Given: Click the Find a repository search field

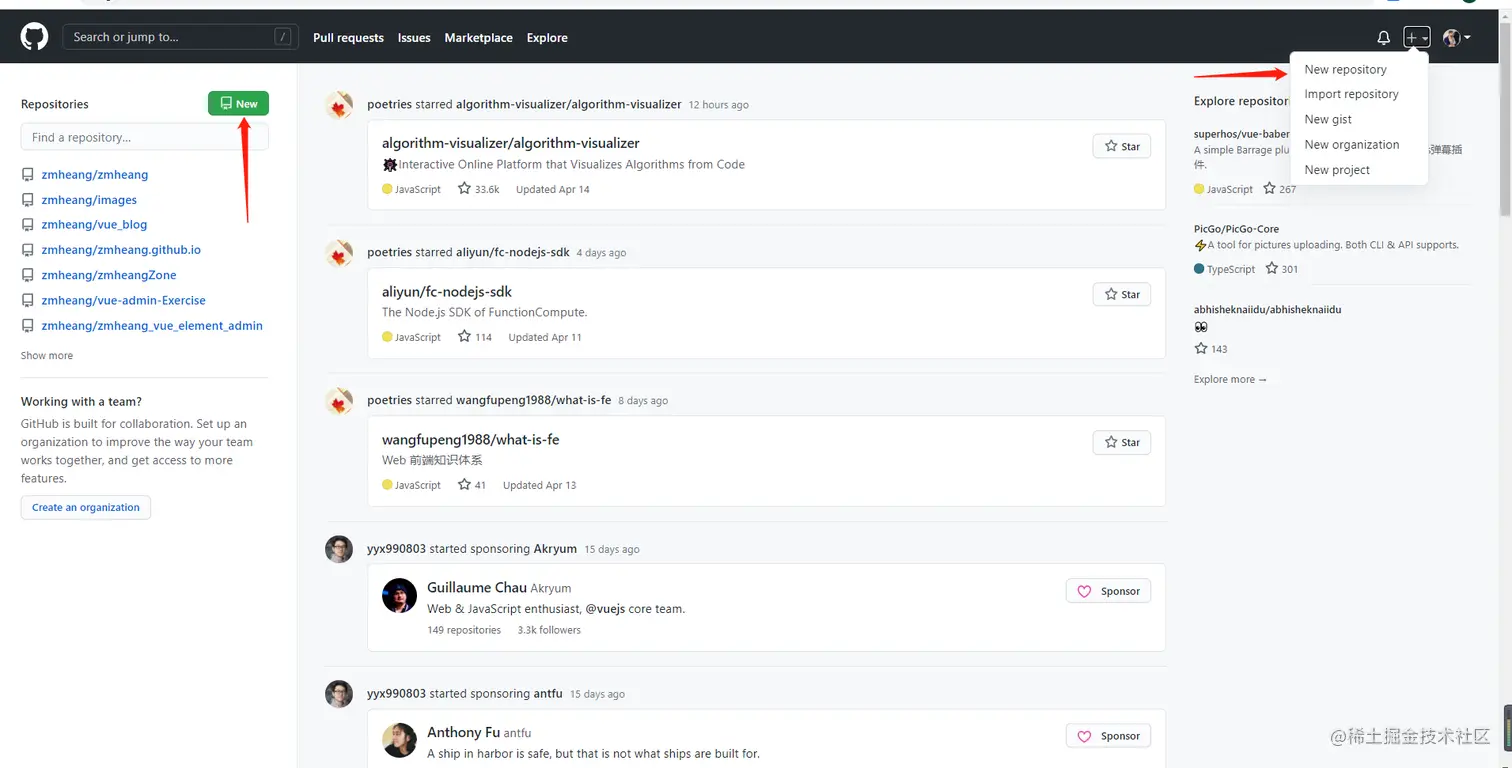Looking at the screenshot, I should (144, 137).
